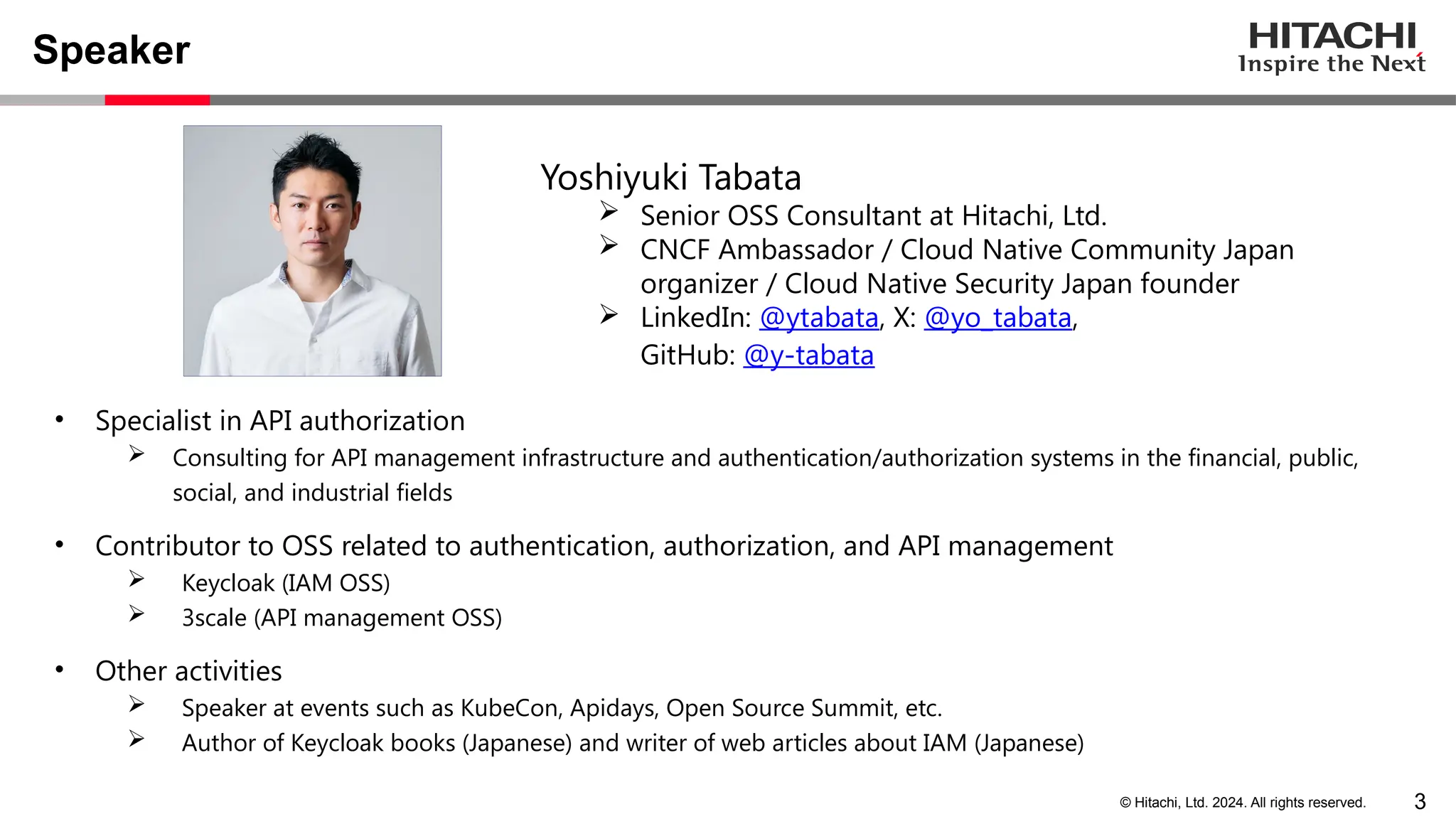Click the 'Consulting for API management infrastructure' line

click(765, 459)
